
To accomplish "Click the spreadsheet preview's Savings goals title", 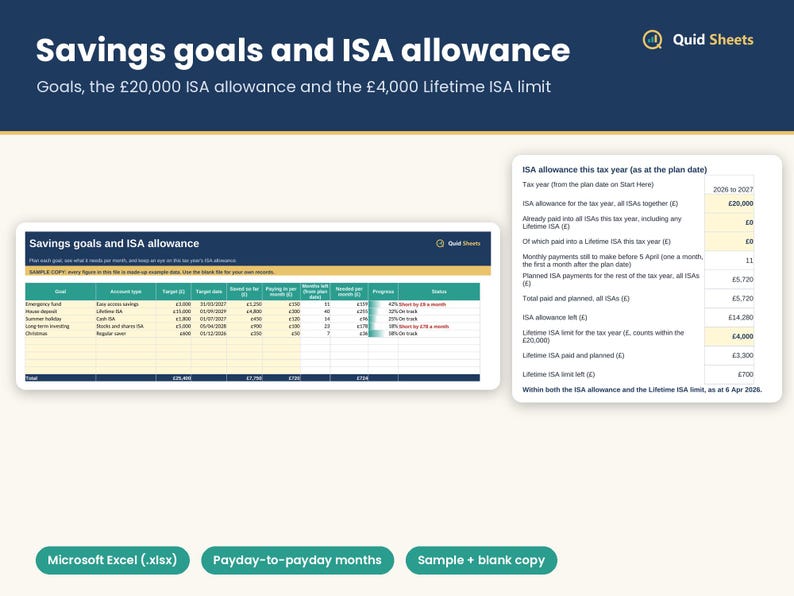I will pos(114,244).
